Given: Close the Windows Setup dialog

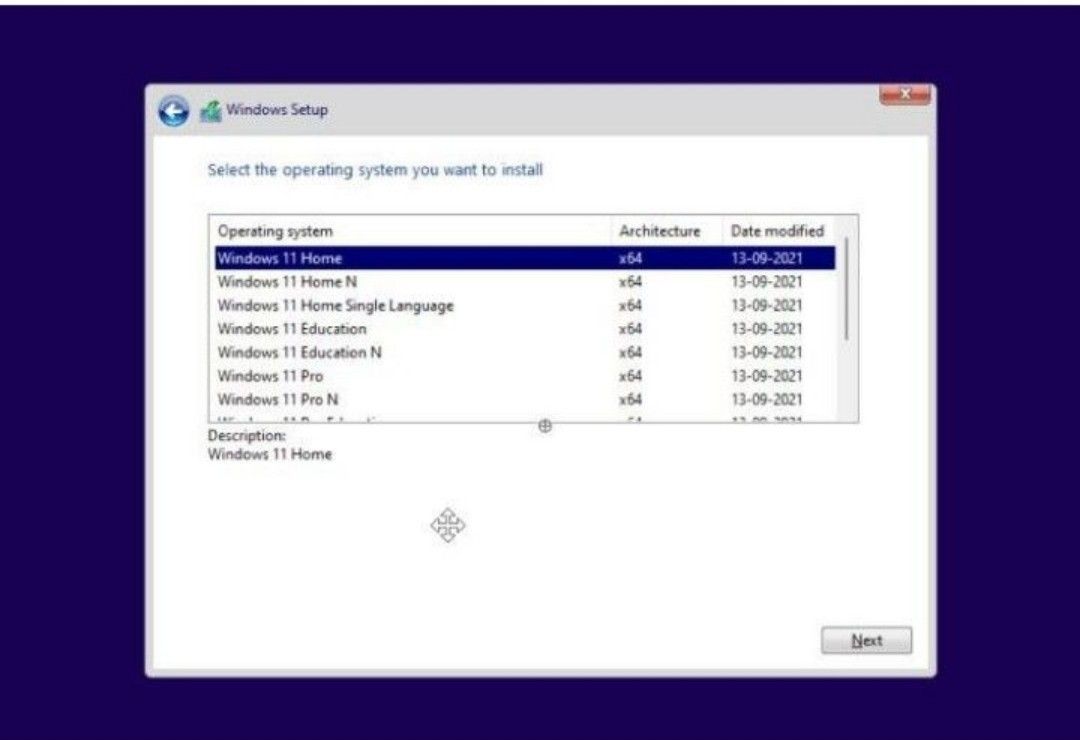Looking at the screenshot, I should pos(905,94).
